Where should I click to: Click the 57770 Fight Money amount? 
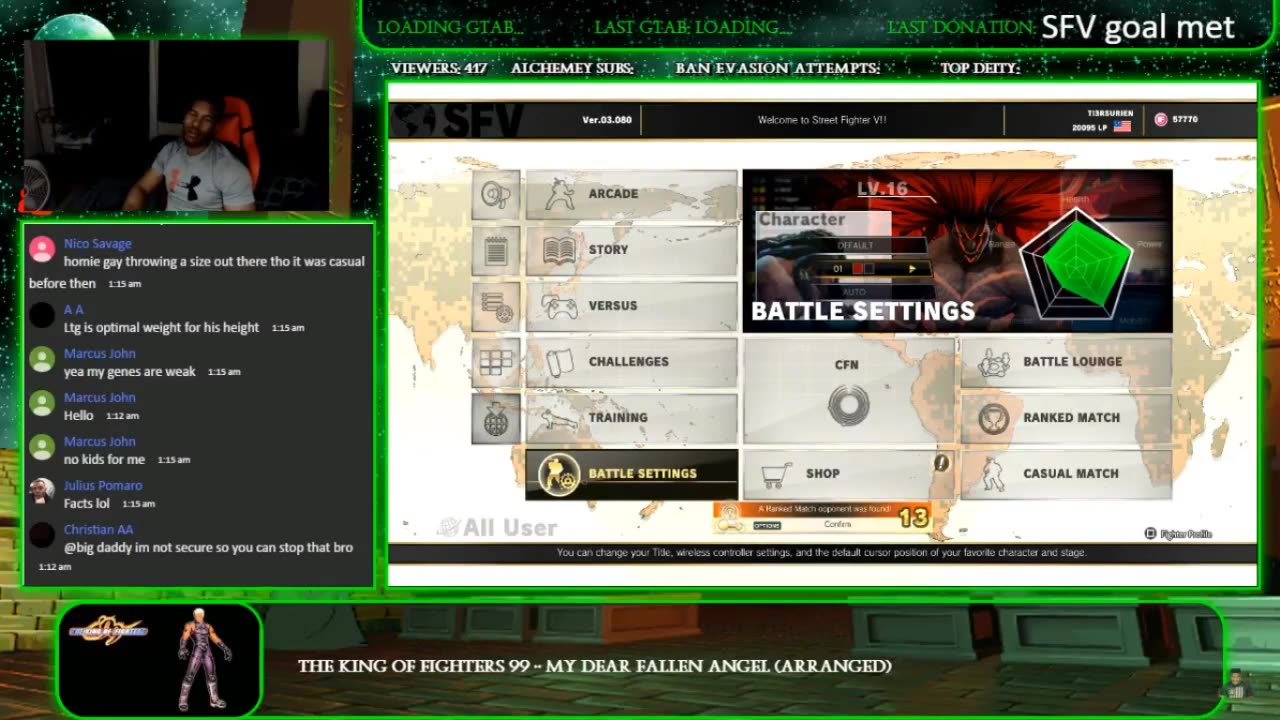pyautogui.click(x=1185, y=119)
